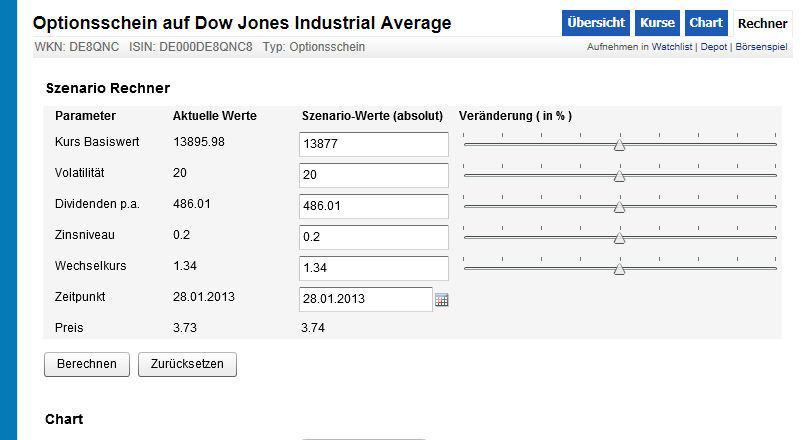
Task: Click the Kurs Basiswert slider handle
Action: (x=619, y=145)
